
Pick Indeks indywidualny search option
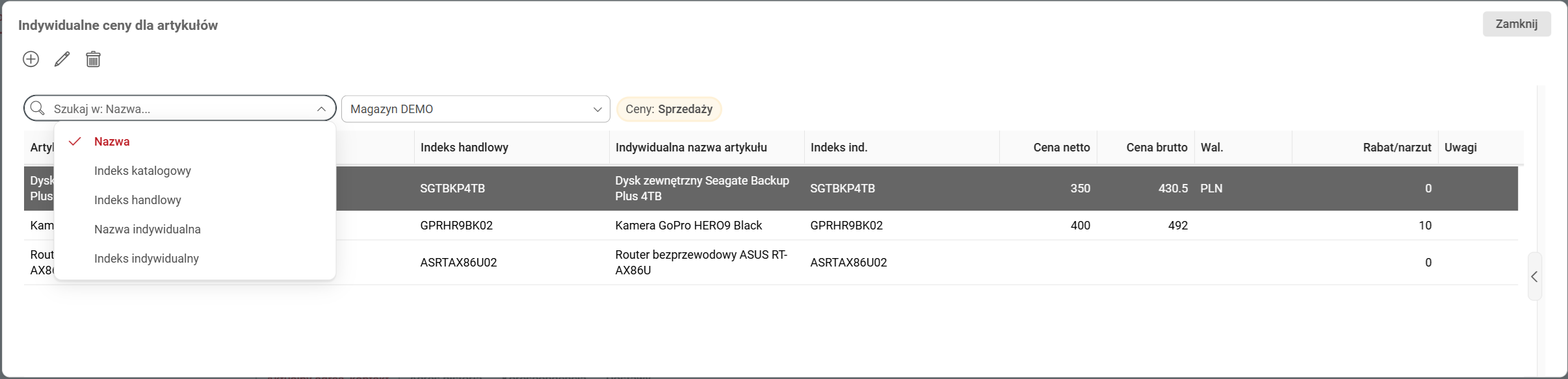pyautogui.click(x=146, y=259)
